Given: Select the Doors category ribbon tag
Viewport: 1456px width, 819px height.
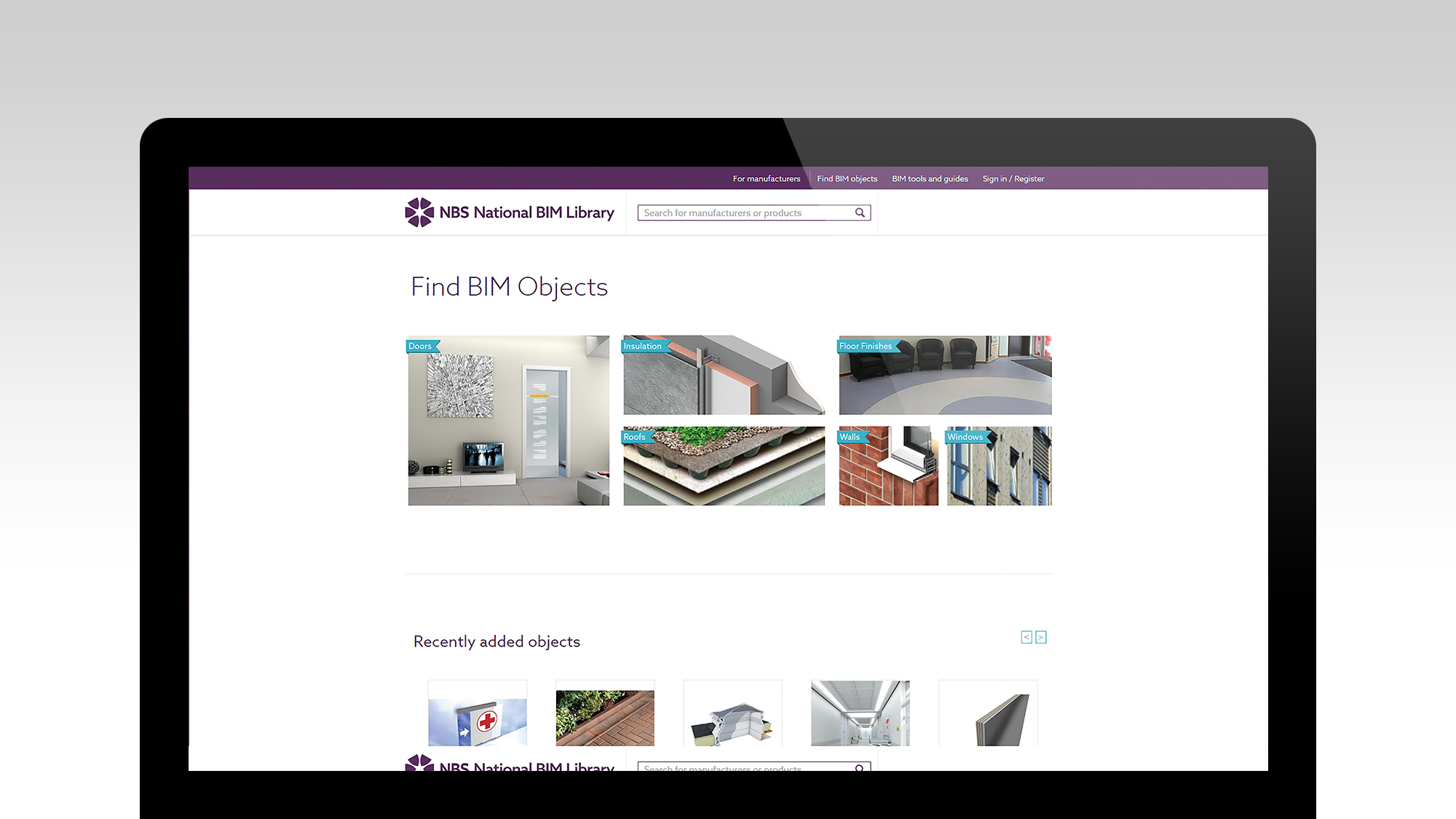Looking at the screenshot, I should tap(421, 346).
